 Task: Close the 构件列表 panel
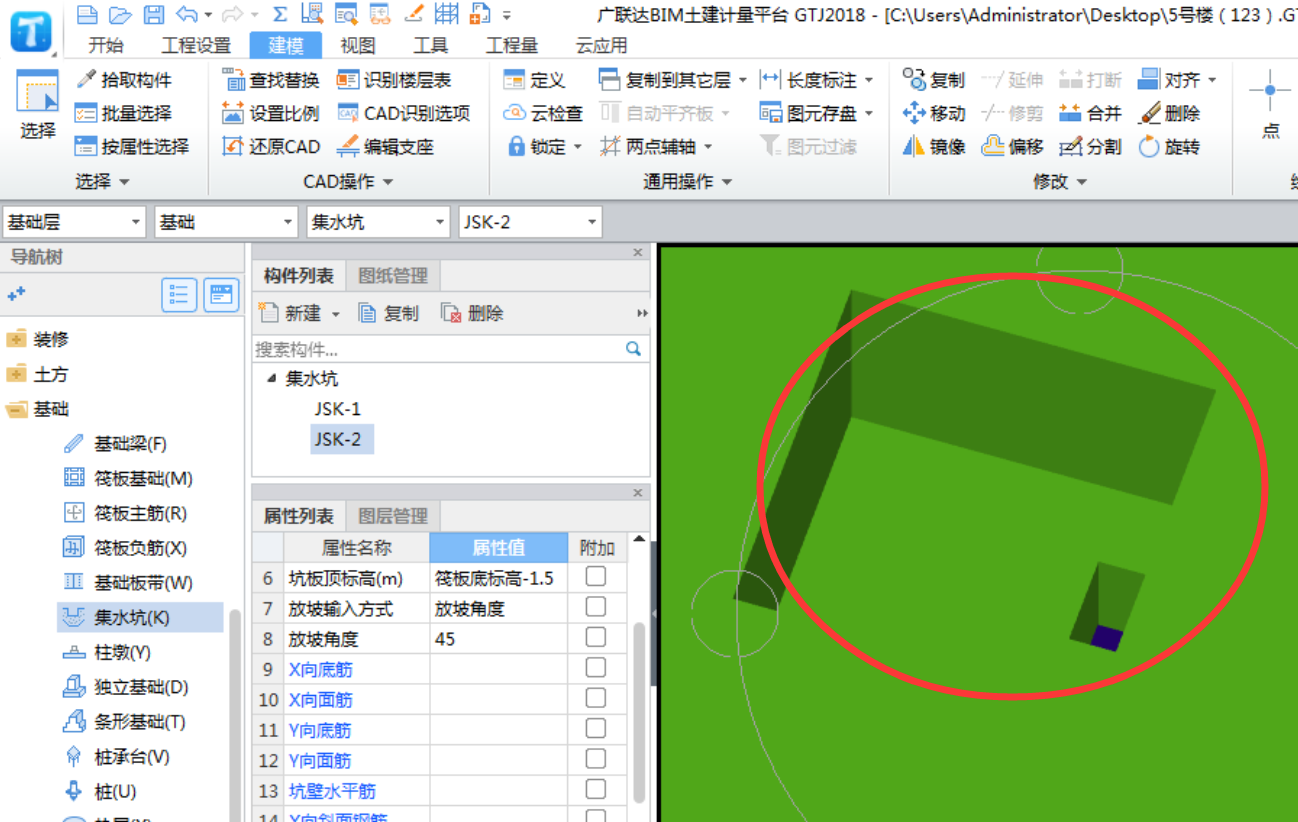click(x=638, y=252)
